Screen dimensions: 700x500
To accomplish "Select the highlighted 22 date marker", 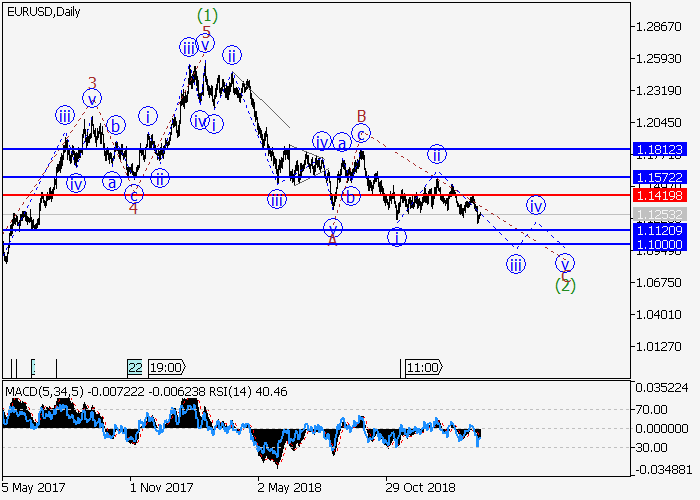I will click(135, 367).
